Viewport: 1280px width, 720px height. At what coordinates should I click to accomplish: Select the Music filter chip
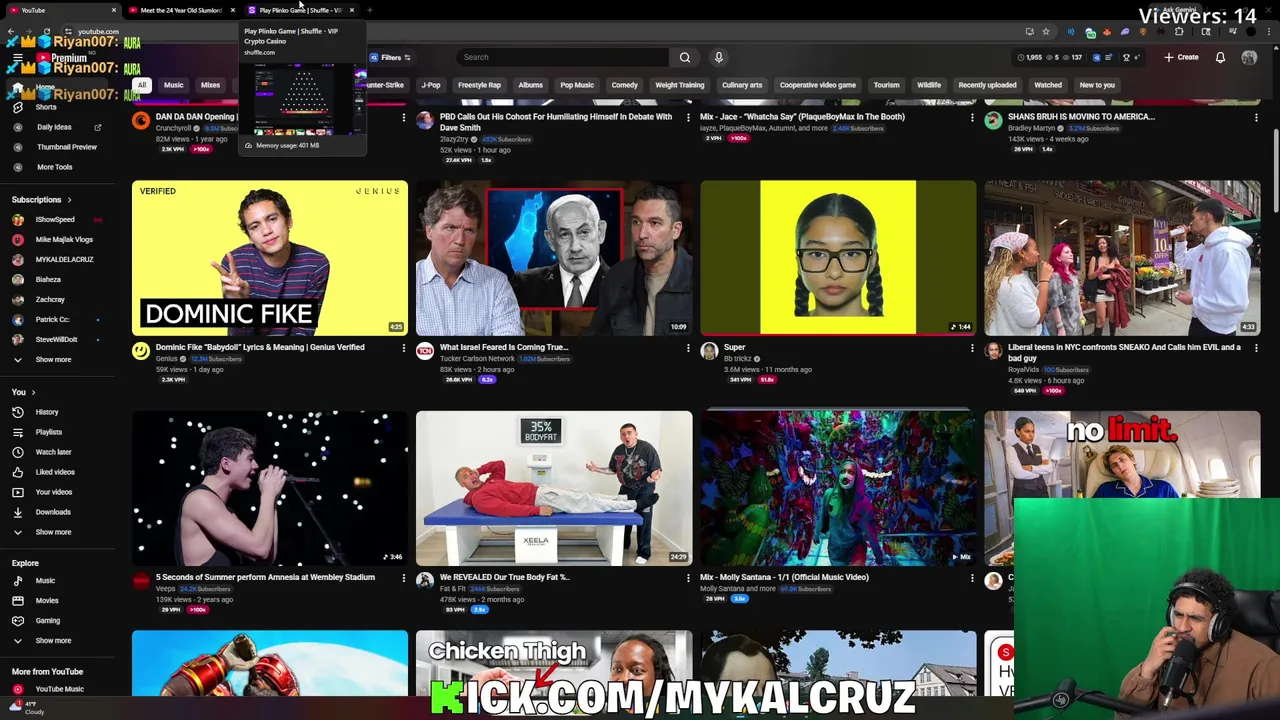174,85
